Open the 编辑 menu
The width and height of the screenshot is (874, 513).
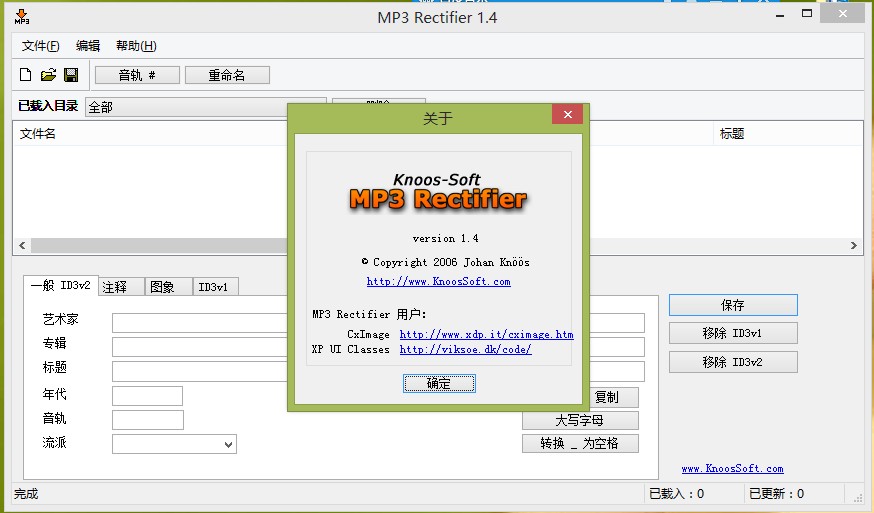[88, 46]
